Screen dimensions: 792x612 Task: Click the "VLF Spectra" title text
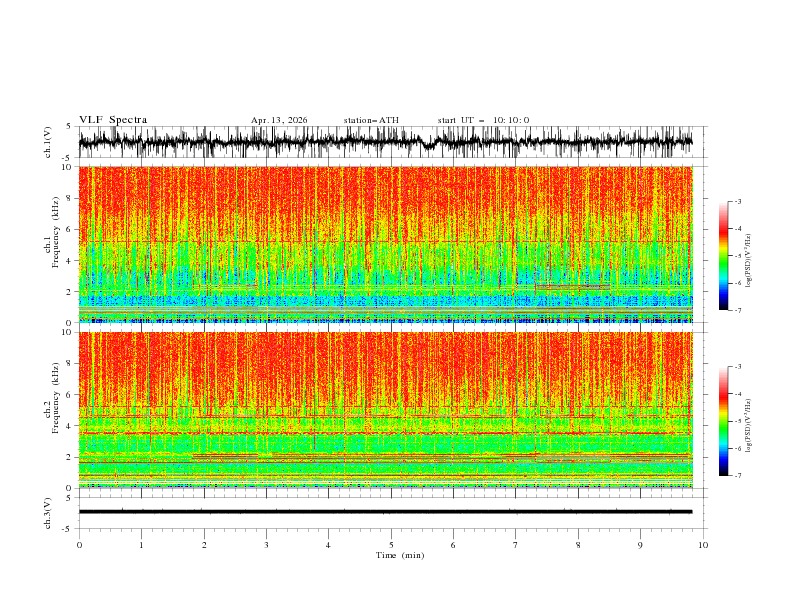(x=113, y=120)
